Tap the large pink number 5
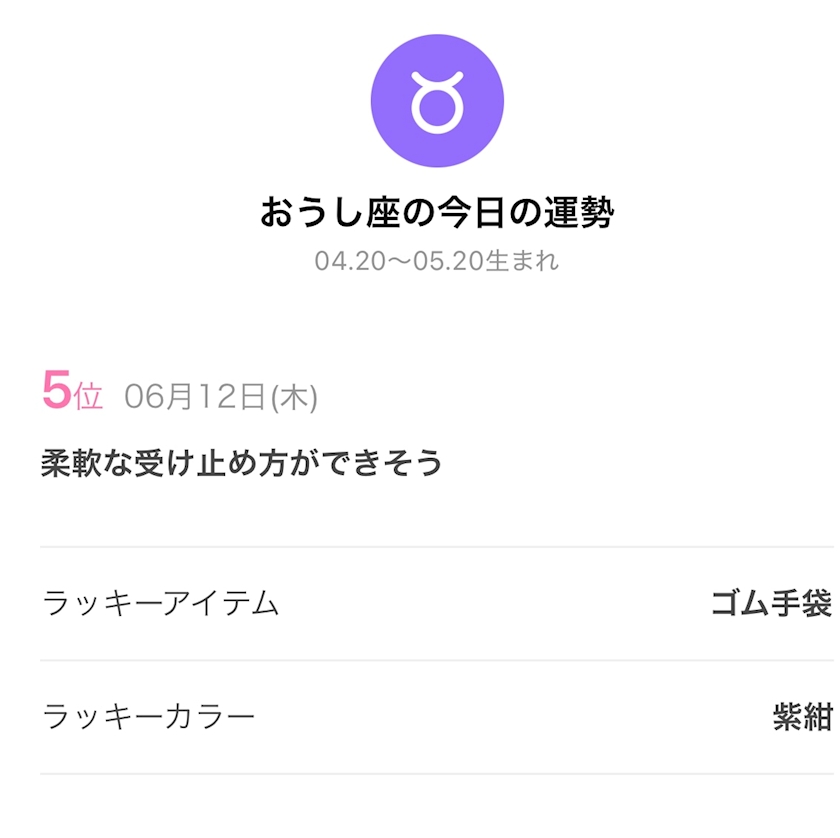Screen dimensions: 840x838 [56, 391]
